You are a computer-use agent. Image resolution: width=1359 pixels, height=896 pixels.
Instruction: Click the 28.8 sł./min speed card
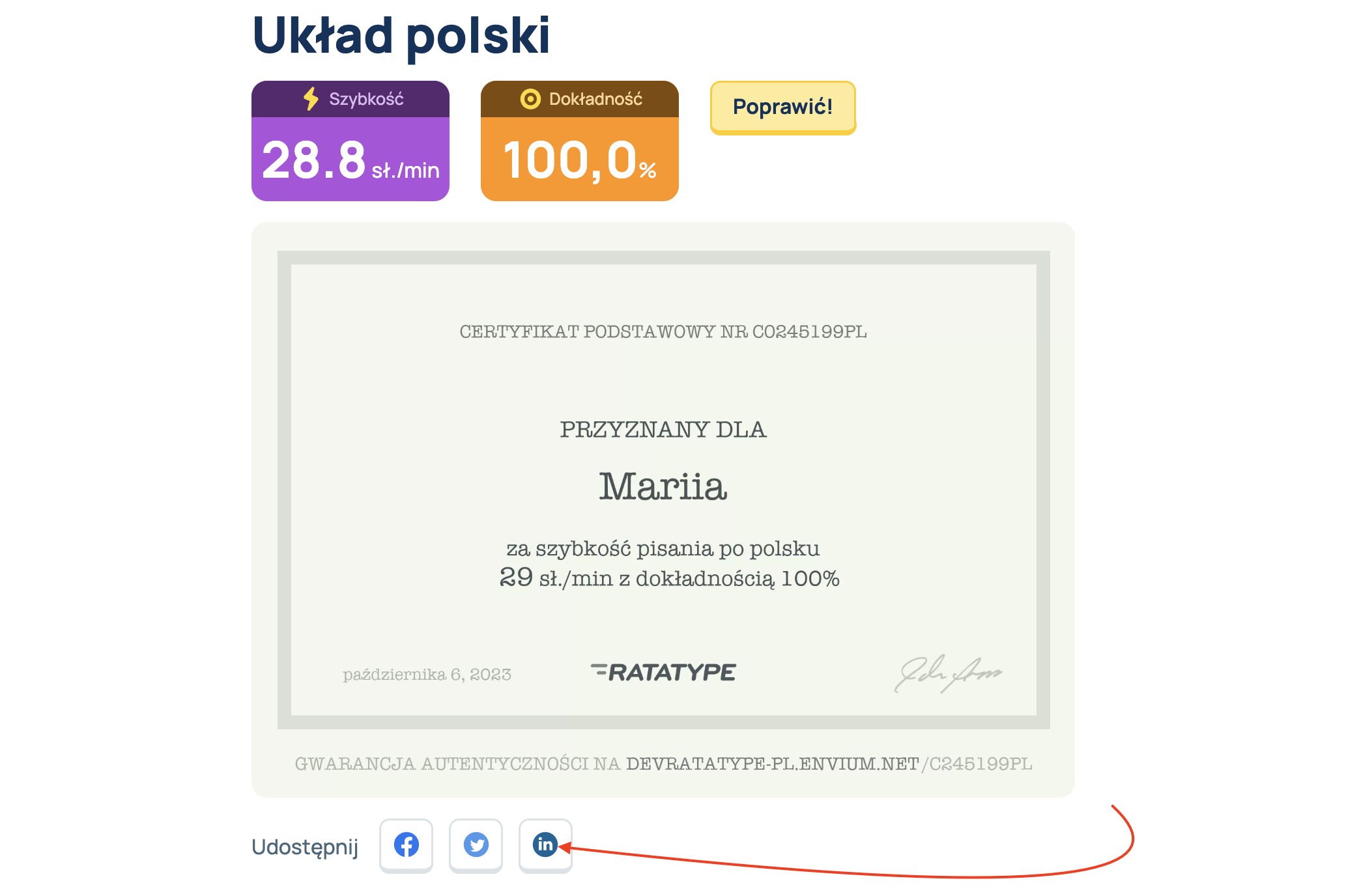(350, 141)
